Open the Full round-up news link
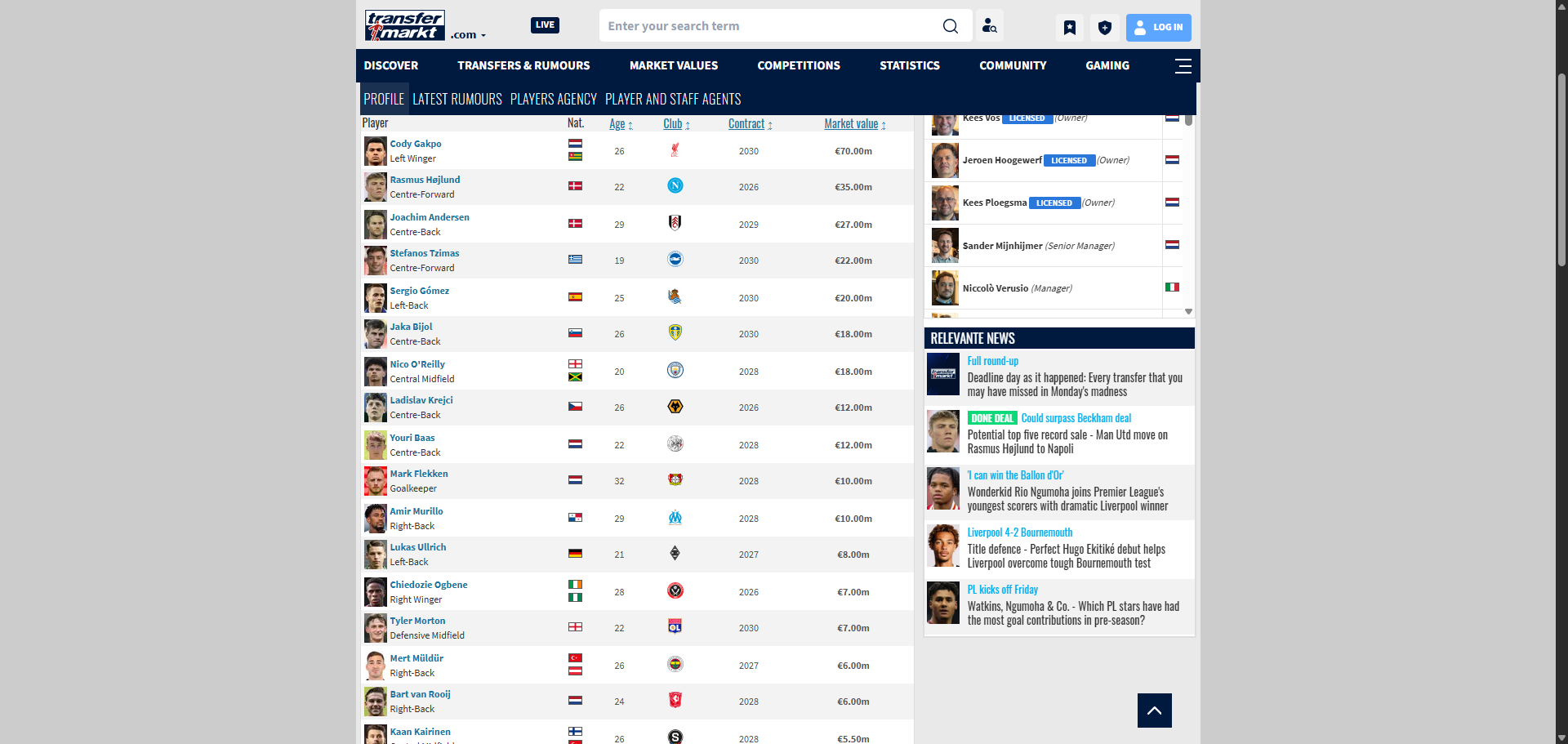The width and height of the screenshot is (1568, 744). pos(992,361)
